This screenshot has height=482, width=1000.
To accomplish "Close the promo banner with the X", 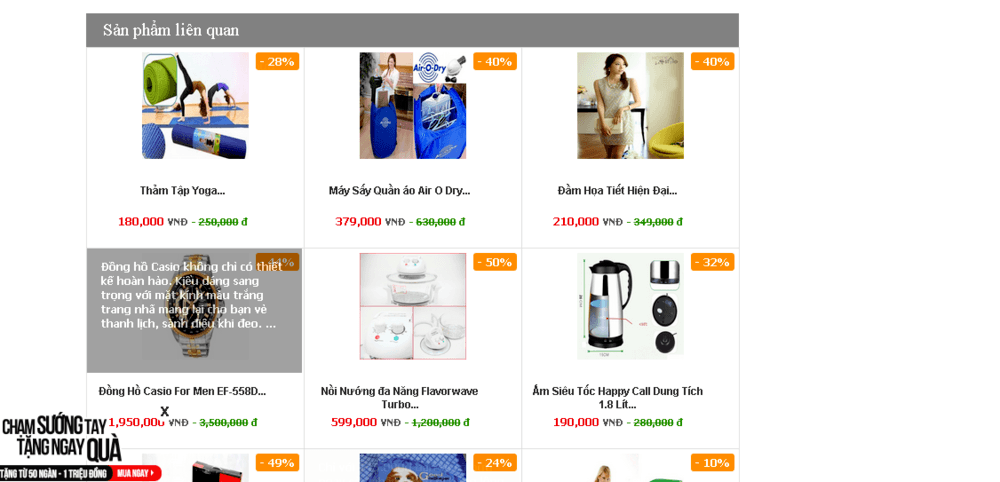I will coord(165,411).
